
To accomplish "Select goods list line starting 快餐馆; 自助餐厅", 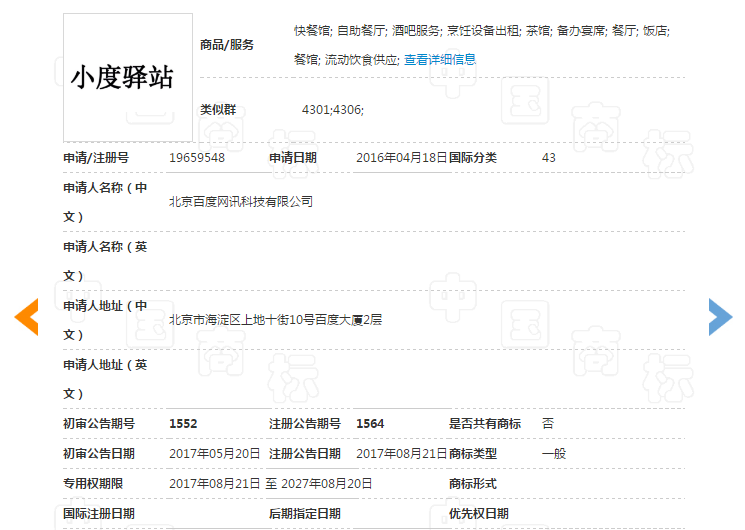I will click(x=482, y=31).
